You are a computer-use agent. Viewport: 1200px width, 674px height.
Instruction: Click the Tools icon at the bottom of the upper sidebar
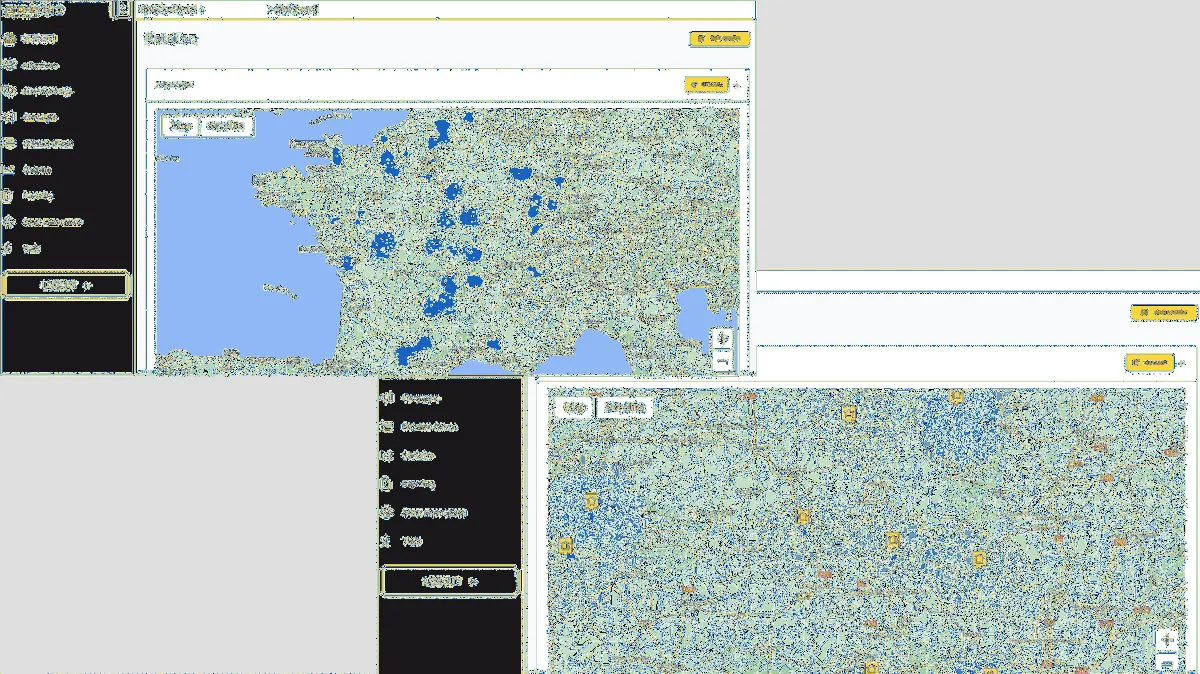[x=9, y=248]
